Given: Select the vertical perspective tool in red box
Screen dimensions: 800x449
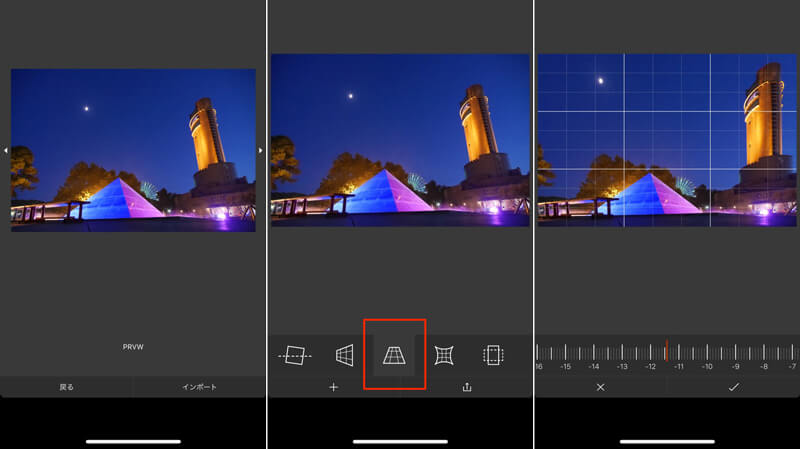Looking at the screenshot, I should pyautogui.click(x=394, y=355).
